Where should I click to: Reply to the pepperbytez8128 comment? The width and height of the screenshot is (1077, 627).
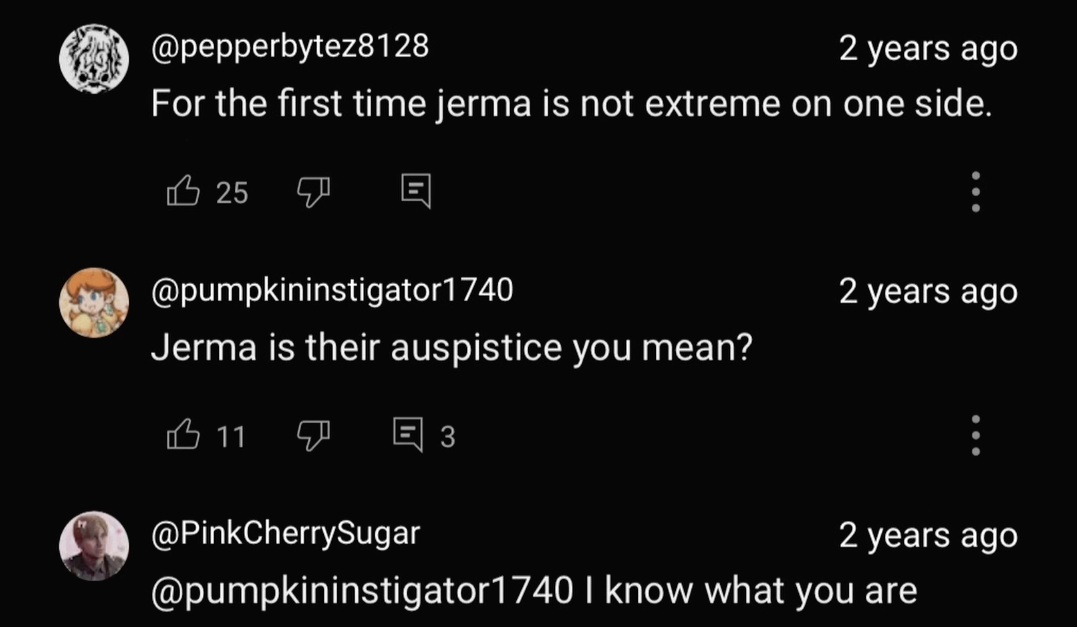(x=415, y=190)
